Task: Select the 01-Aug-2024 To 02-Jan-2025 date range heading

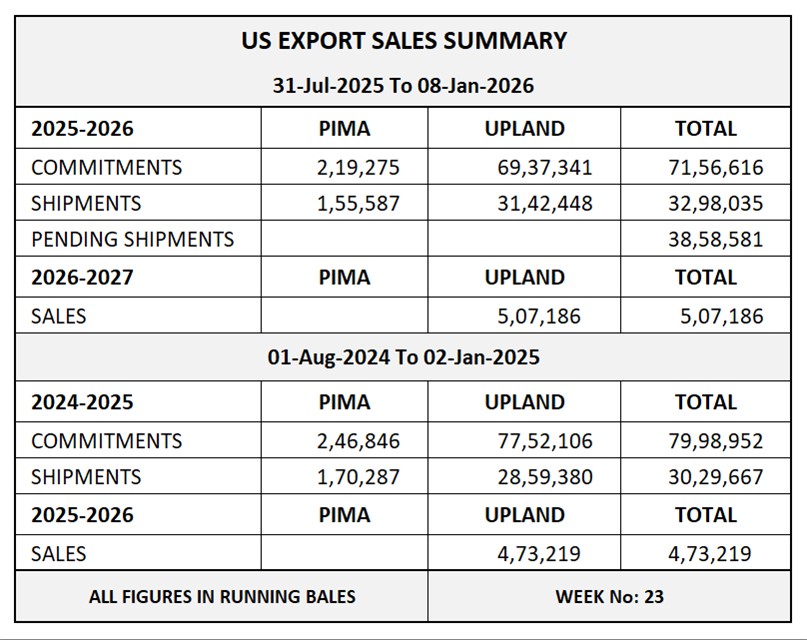Action: [x=403, y=358]
